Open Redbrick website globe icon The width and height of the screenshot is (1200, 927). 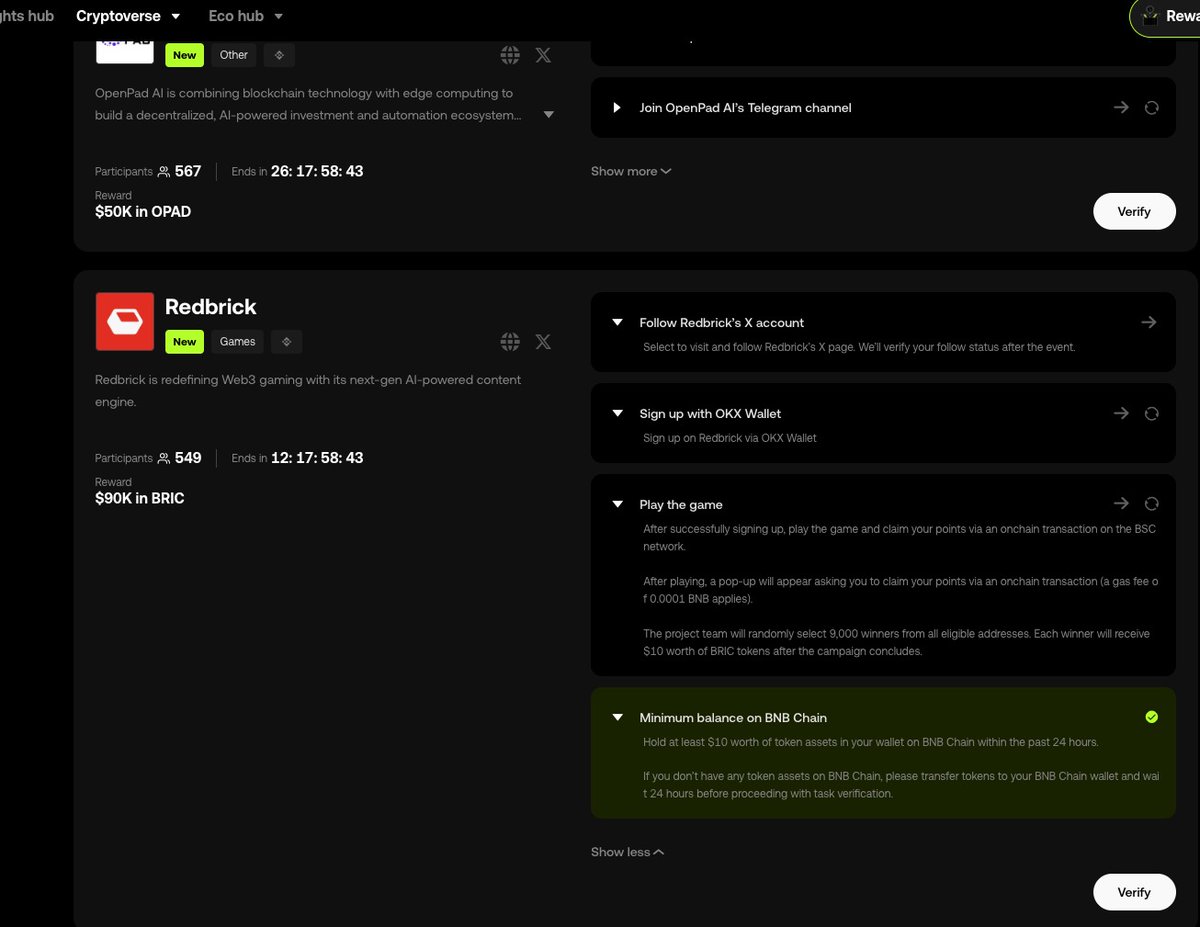coord(510,342)
